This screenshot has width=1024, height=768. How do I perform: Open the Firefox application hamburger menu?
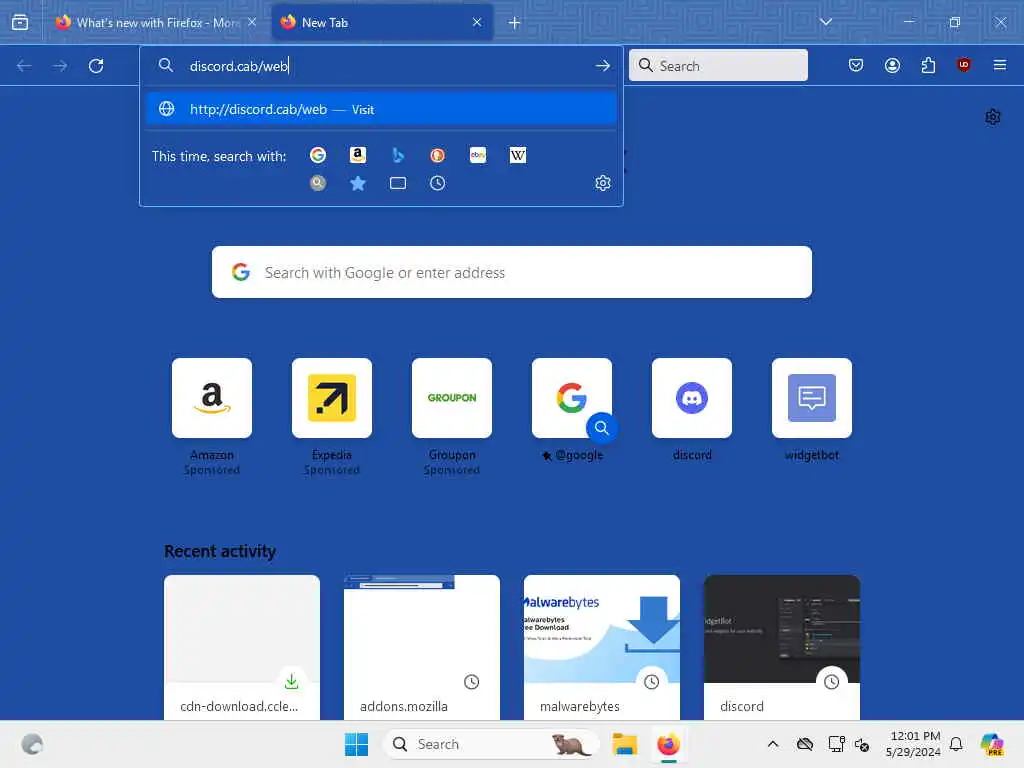pyautogui.click(x=1000, y=65)
